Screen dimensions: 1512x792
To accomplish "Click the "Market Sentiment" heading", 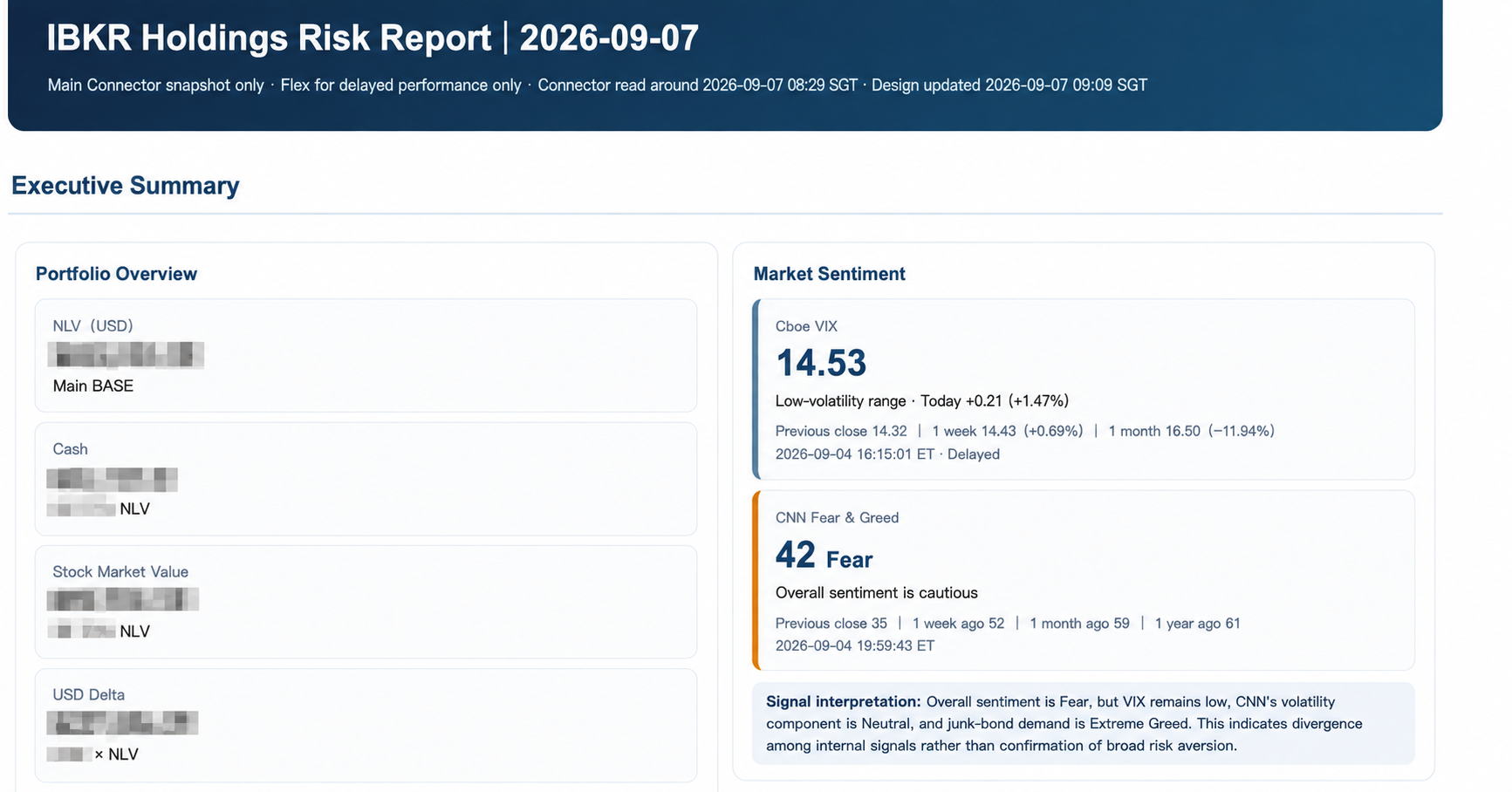I will pos(829,274).
